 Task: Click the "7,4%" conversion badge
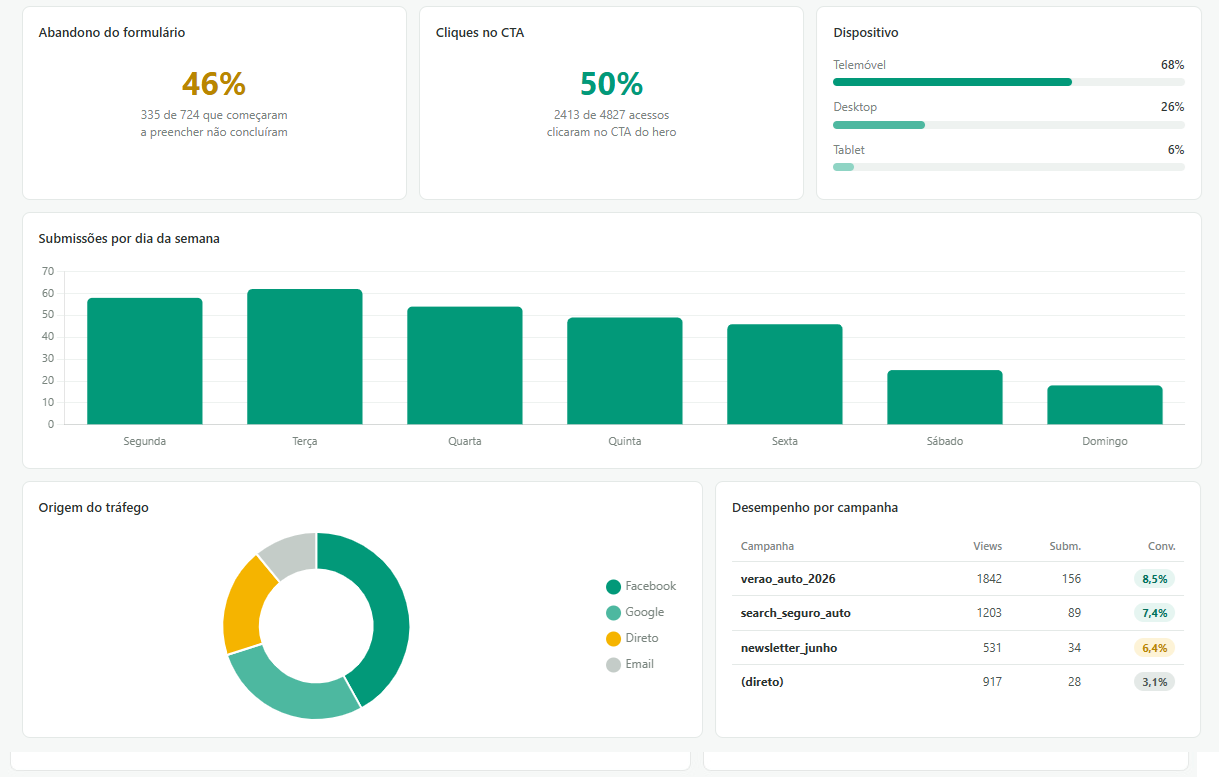pyautogui.click(x=1154, y=613)
